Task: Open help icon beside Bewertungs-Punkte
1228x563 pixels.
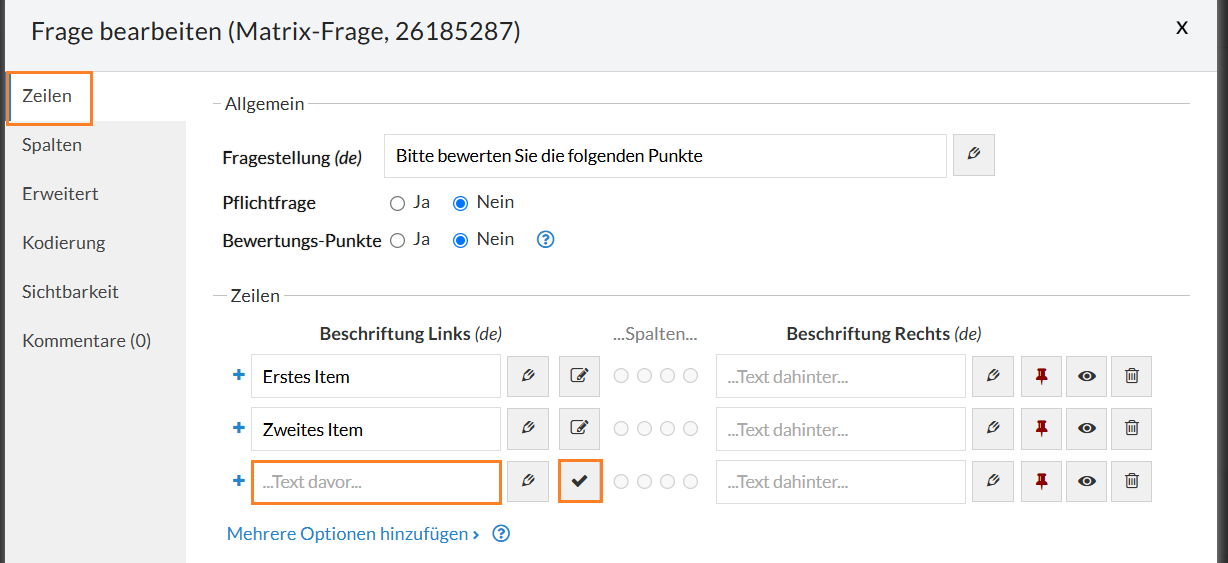Action: [545, 240]
